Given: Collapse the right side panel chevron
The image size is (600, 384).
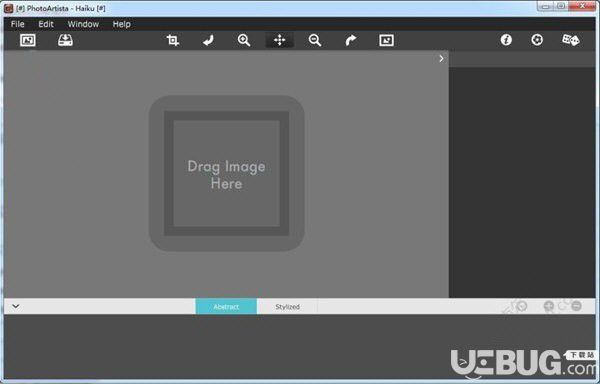Looking at the screenshot, I should click(x=441, y=59).
